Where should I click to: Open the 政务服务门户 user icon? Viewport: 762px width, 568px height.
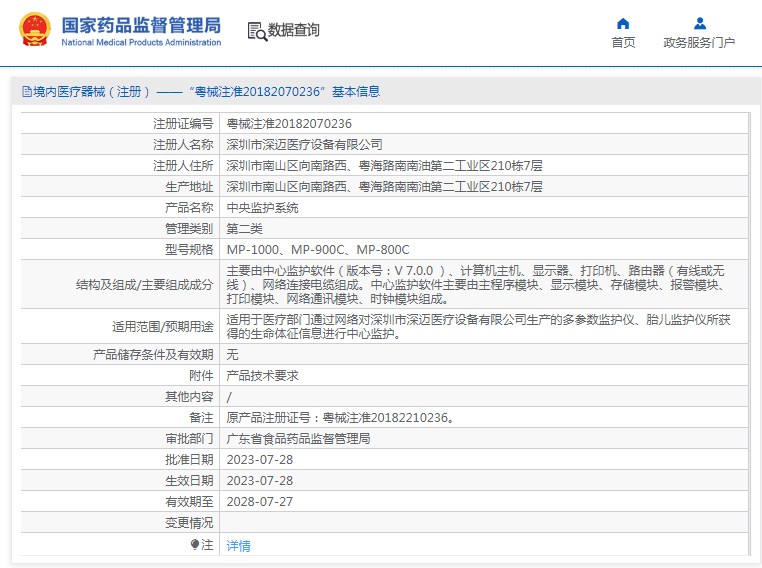tap(700, 23)
